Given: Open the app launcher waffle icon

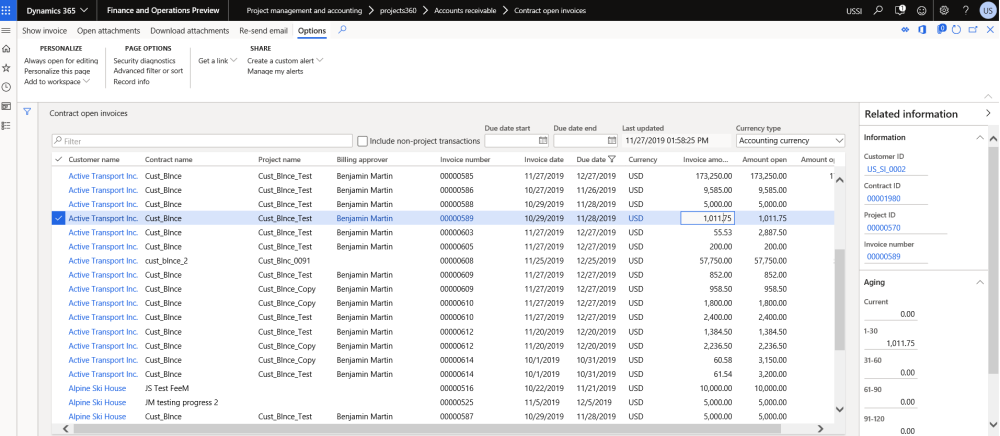Looking at the screenshot, I should click(x=7, y=10).
